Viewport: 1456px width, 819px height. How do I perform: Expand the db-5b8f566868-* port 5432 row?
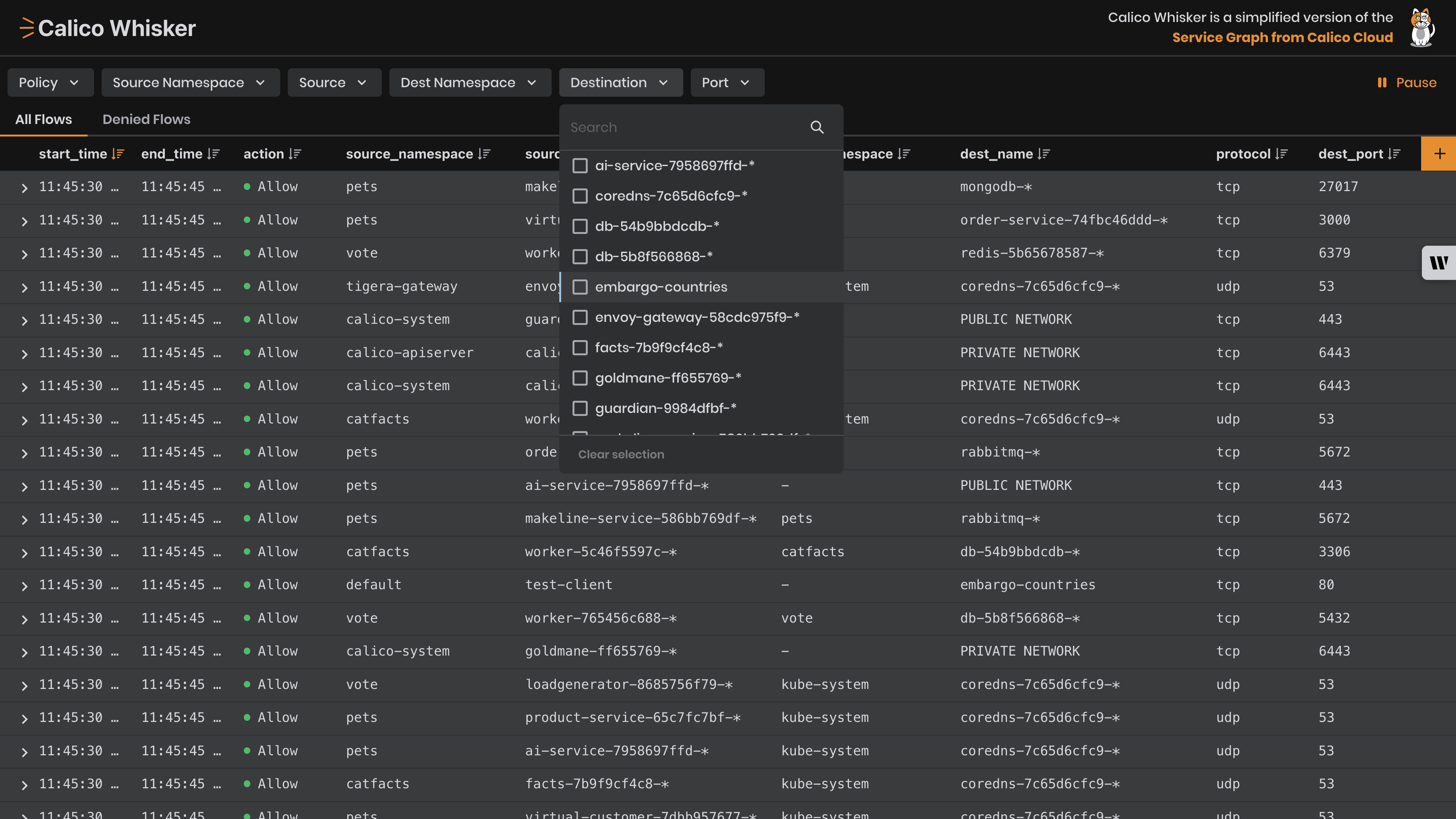tap(24, 619)
